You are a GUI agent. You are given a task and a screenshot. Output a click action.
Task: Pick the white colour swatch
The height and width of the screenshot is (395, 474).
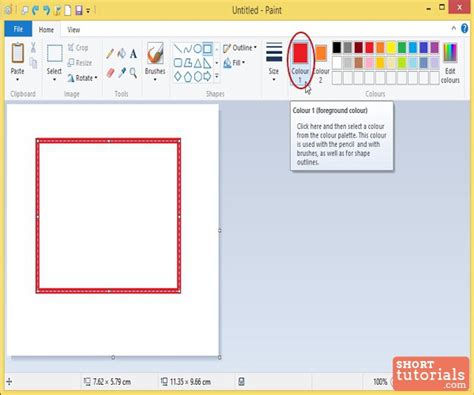[337, 63]
